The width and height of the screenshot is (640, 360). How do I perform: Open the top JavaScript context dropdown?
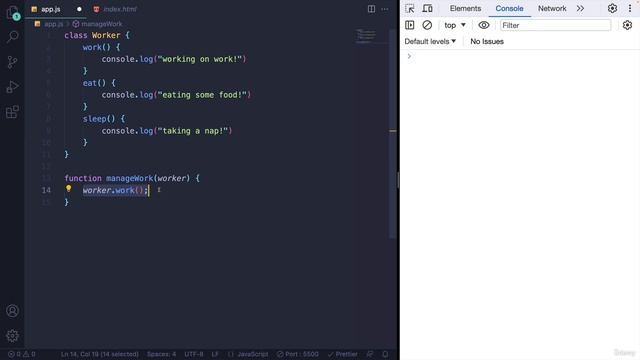tap(455, 25)
